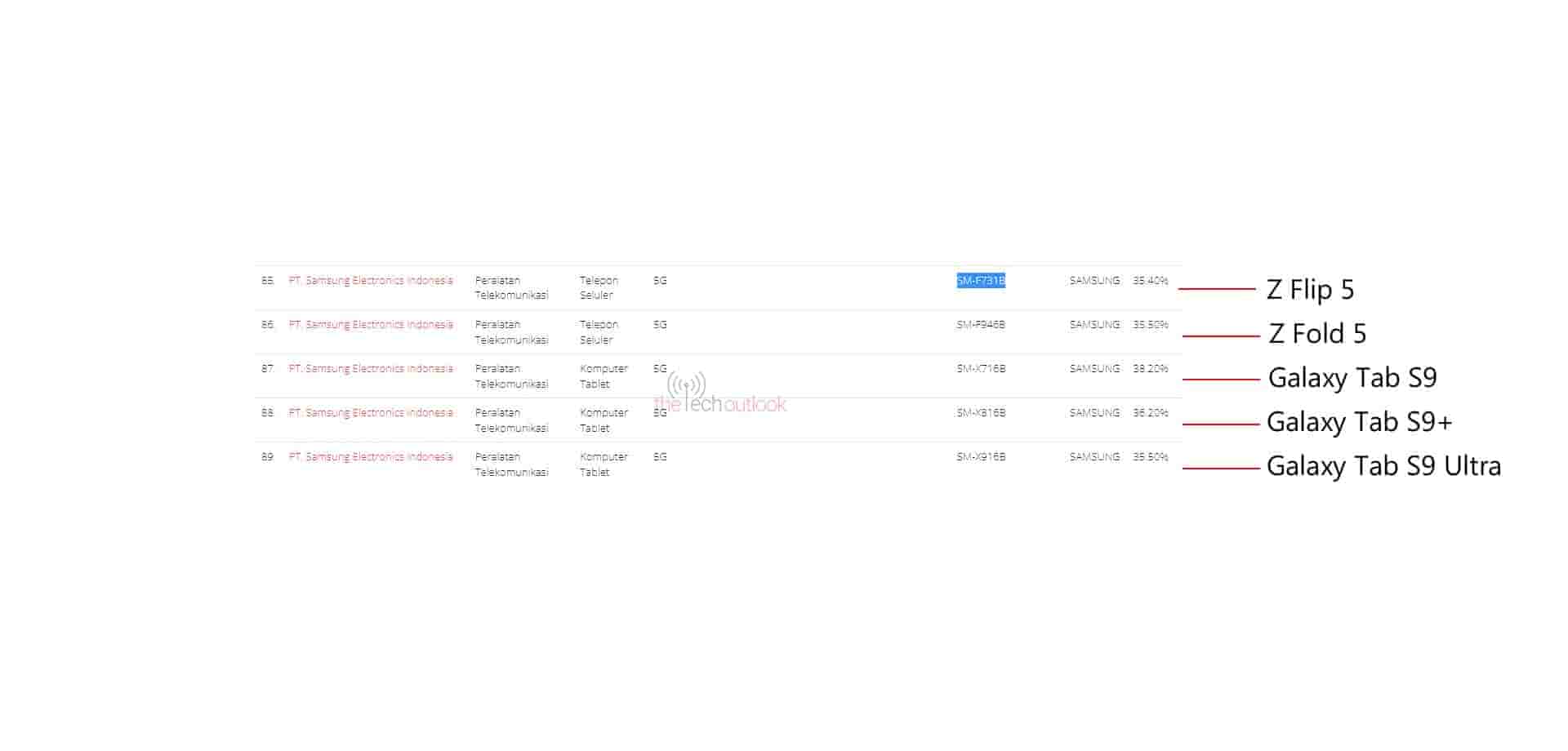This screenshot has width=1568, height=751.
Task: Click the highlighted SM-F731B model number
Action: click(x=981, y=281)
